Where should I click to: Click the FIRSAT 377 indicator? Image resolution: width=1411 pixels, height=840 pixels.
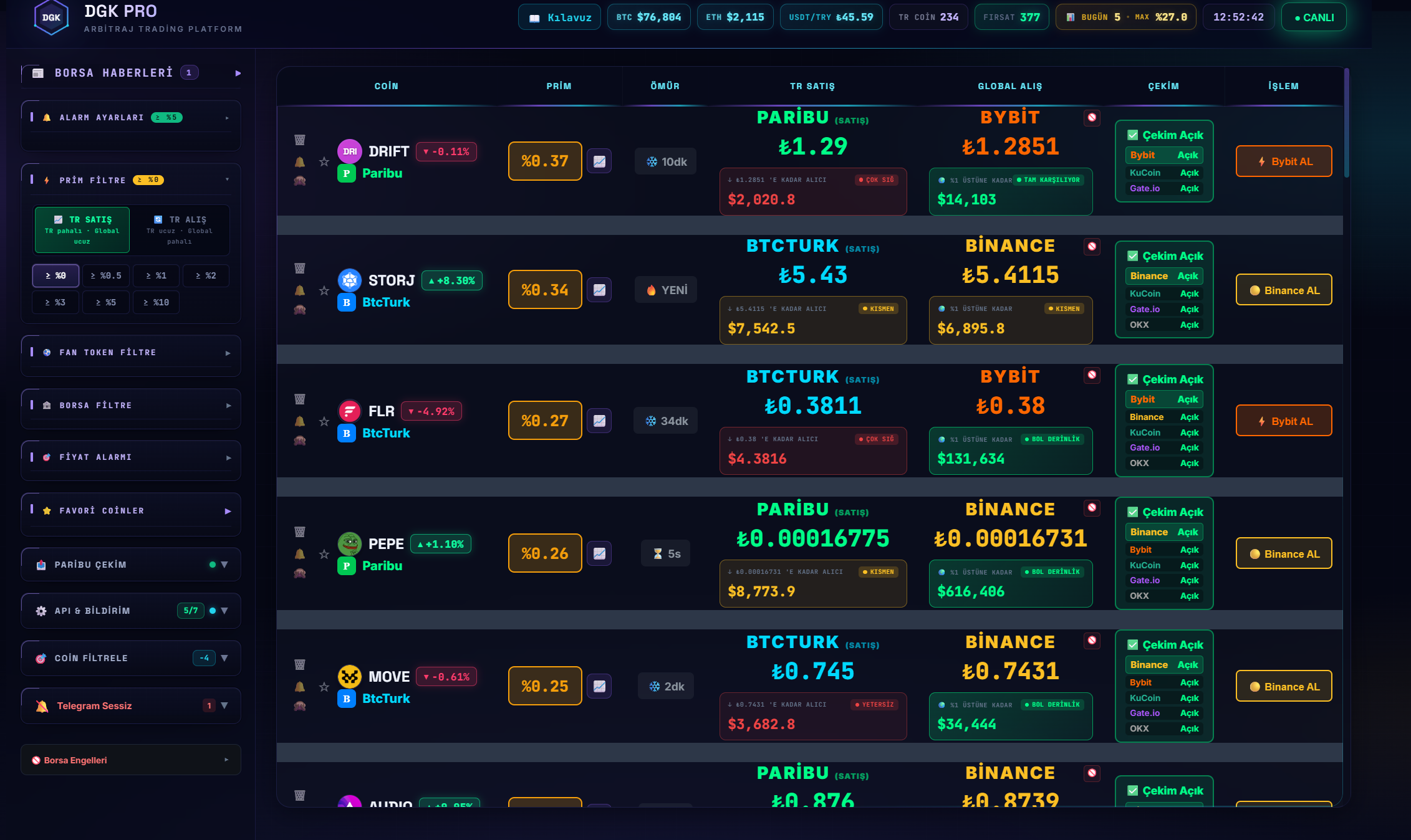pos(1011,17)
